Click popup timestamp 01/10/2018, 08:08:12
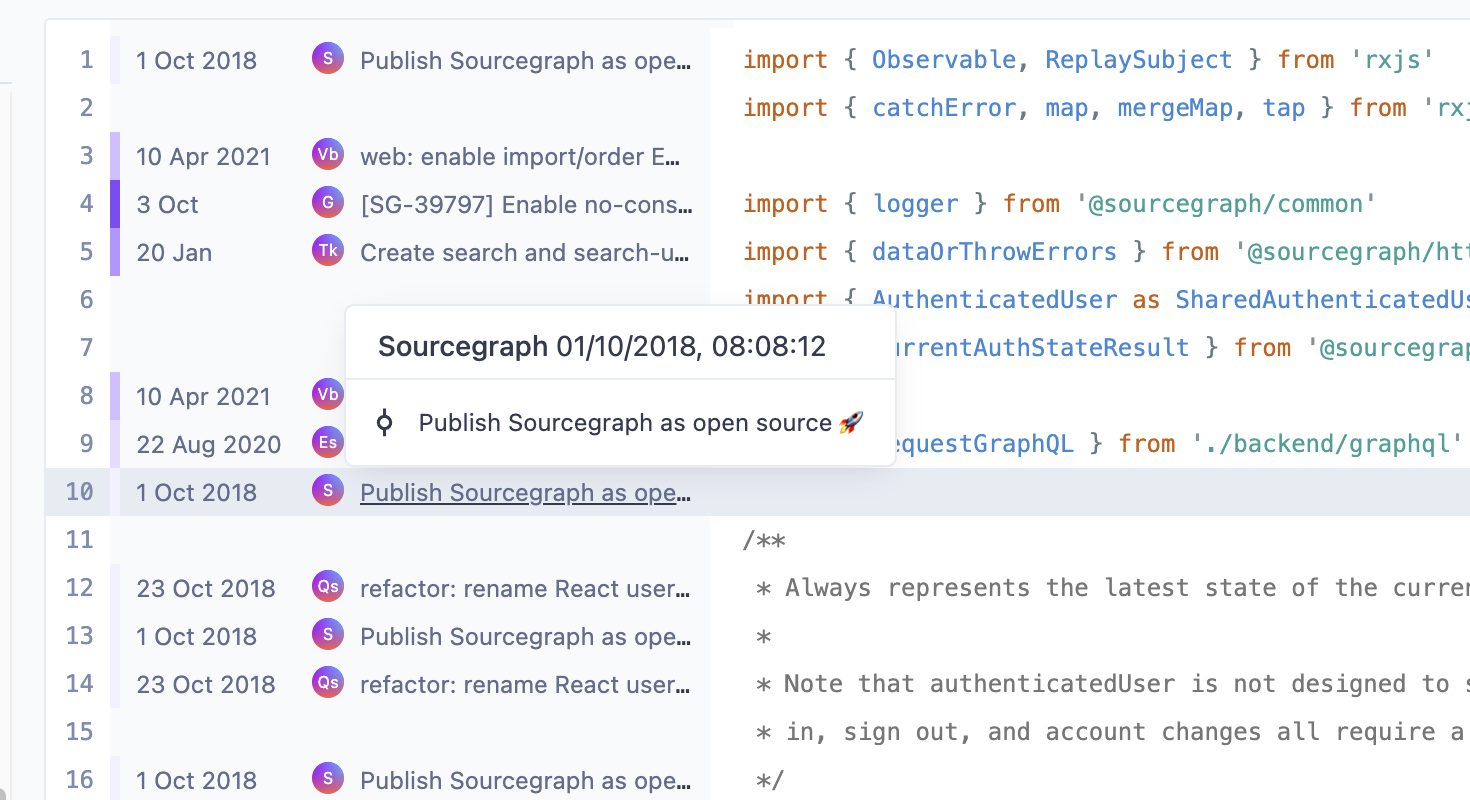This screenshot has height=800, width=1470. coord(692,347)
